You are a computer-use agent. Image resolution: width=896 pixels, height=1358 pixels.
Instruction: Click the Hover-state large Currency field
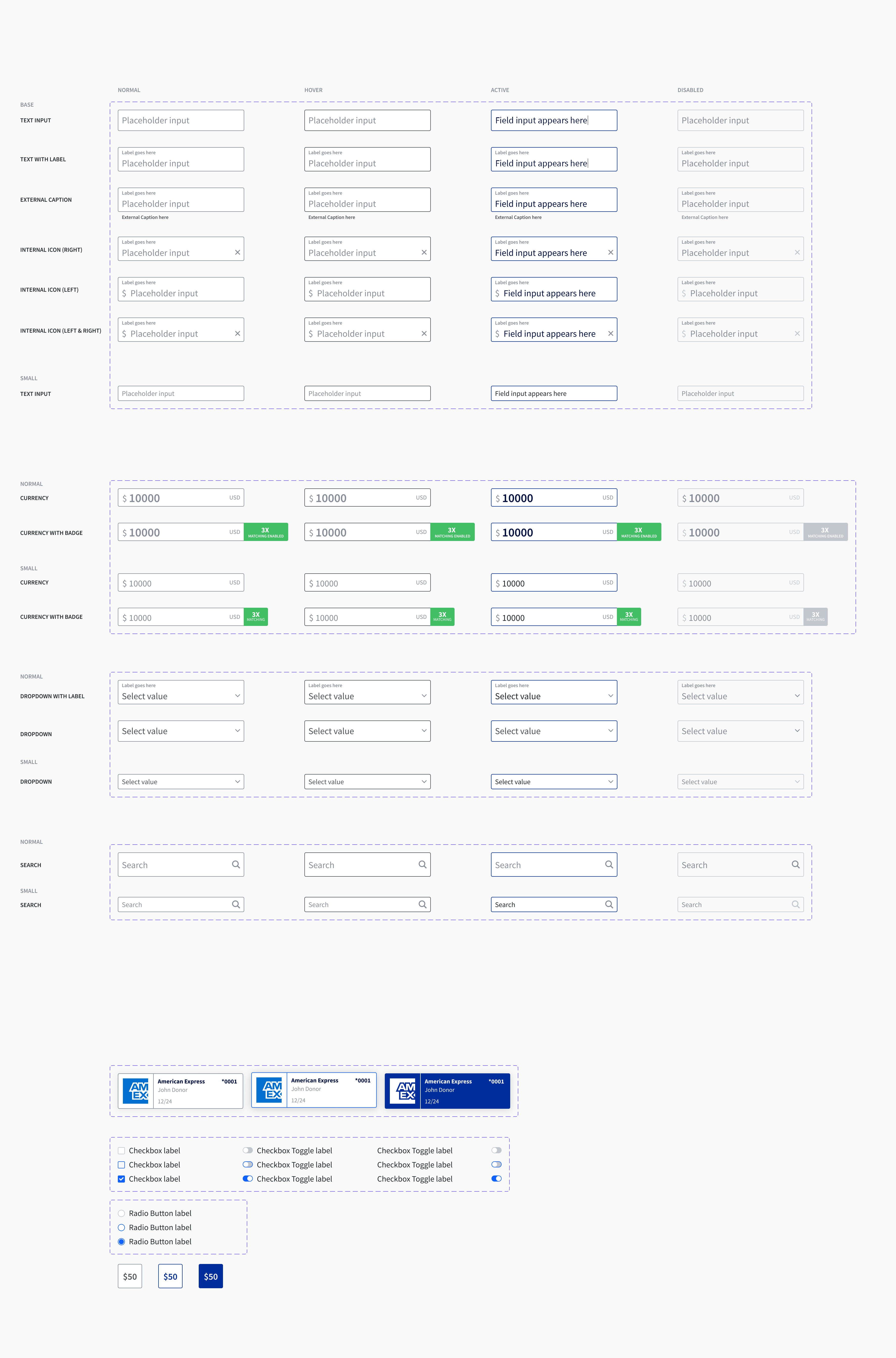coord(367,497)
